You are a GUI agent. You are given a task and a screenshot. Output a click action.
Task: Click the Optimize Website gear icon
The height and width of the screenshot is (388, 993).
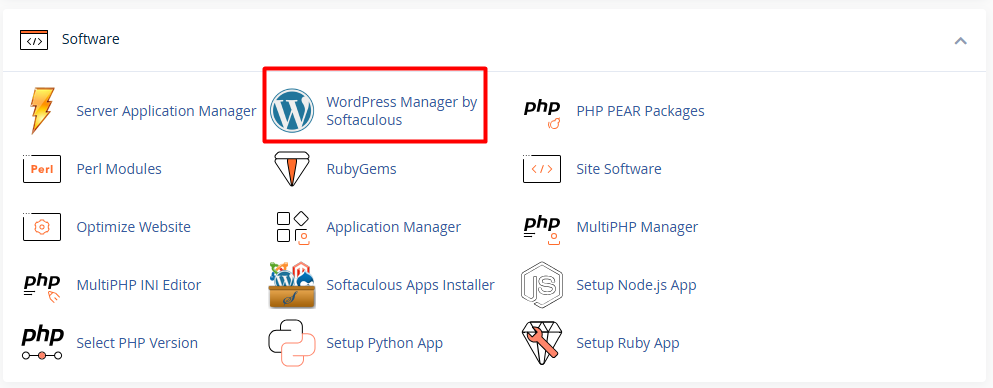click(x=42, y=227)
